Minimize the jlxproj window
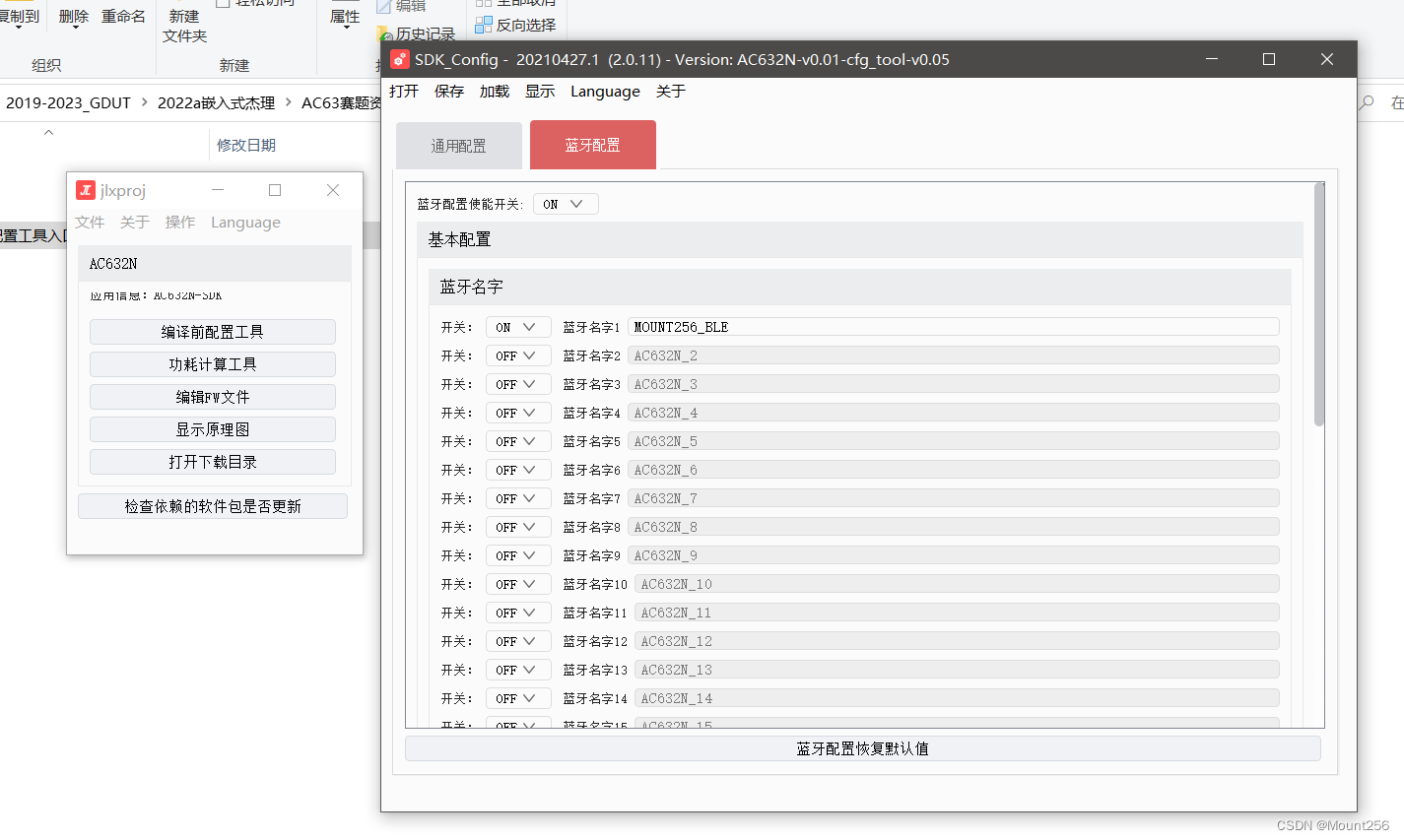The height and width of the screenshot is (840, 1404). (x=218, y=190)
